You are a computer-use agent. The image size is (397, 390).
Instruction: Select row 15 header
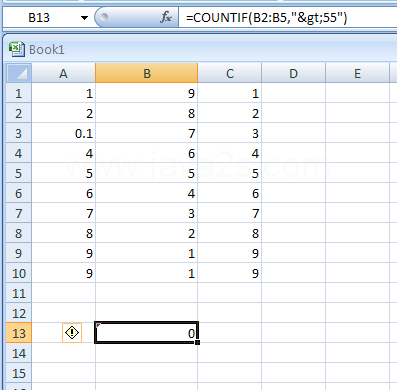click(x=19, y=373)
